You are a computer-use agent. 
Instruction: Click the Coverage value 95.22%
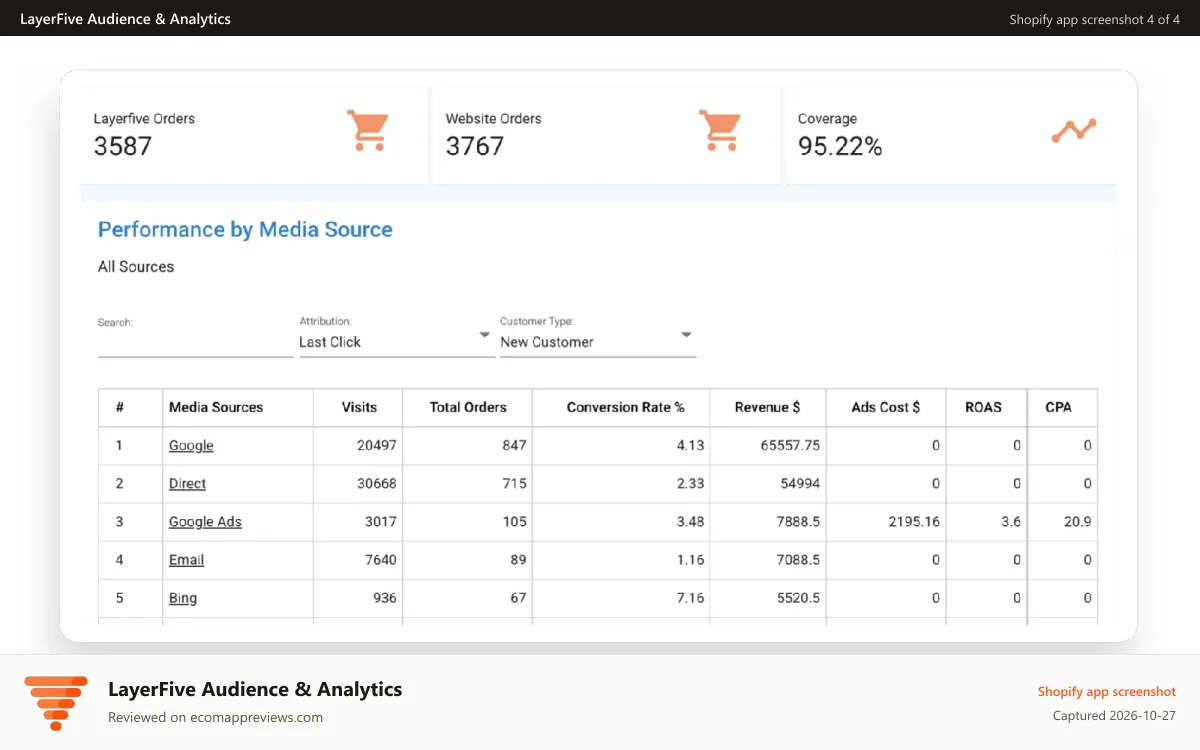(840, 147)
